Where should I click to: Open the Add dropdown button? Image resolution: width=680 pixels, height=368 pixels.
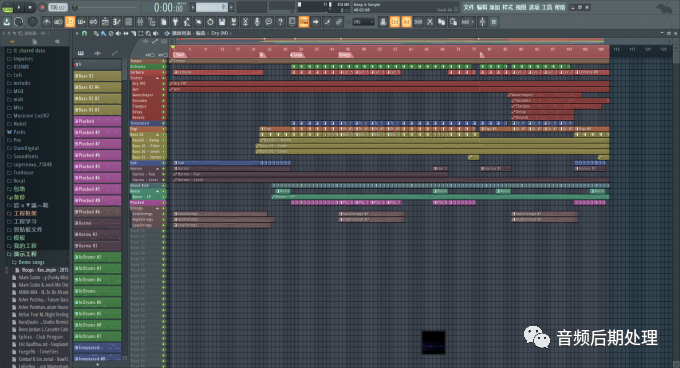(x=467, y=22)
